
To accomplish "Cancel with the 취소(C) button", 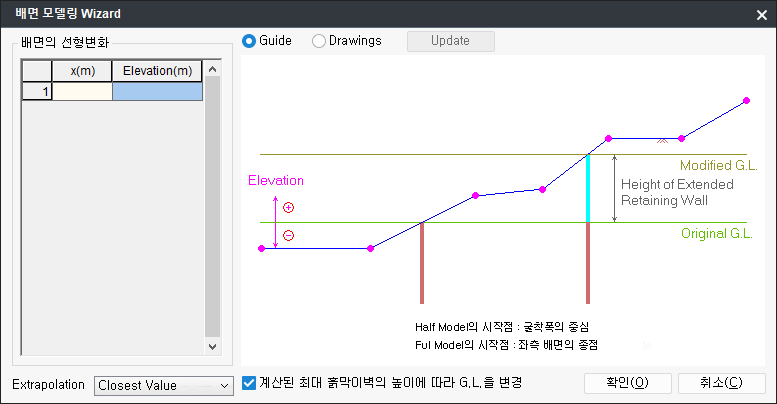I will [x=721, y=383].
